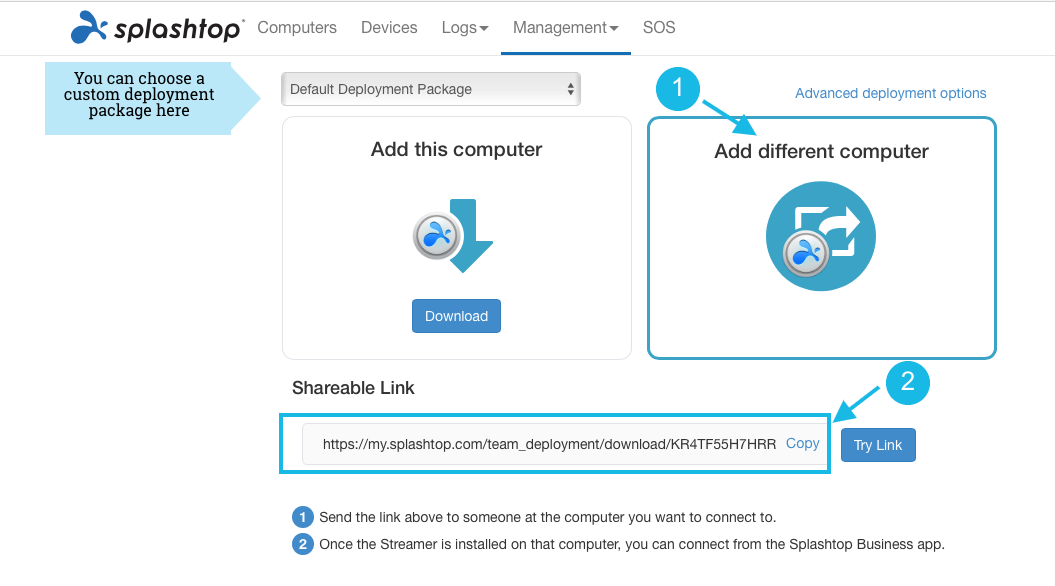The image size is (1055, 586).
Task: Open the Default Deployment Package selector
Action: point(431,89)
